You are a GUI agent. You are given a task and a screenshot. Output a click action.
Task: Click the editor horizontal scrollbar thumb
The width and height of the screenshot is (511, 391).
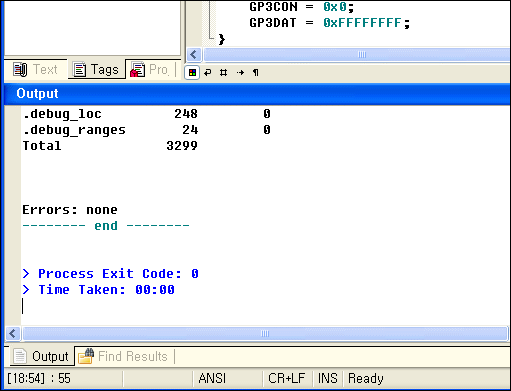(x=357, y=54)
